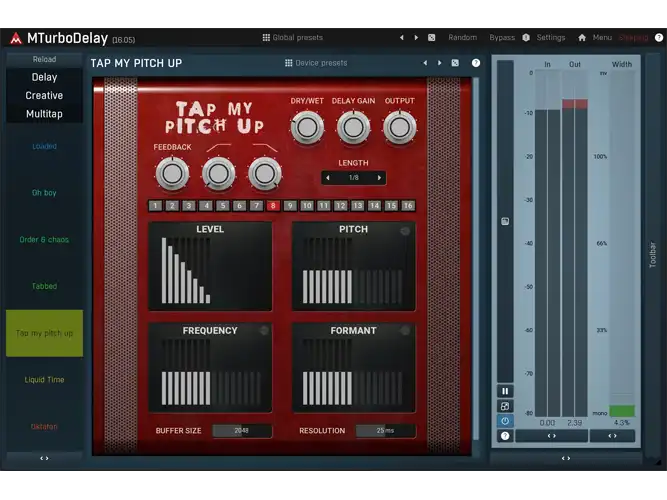Click RESOLUTION 25 ms field

point(386,431)
